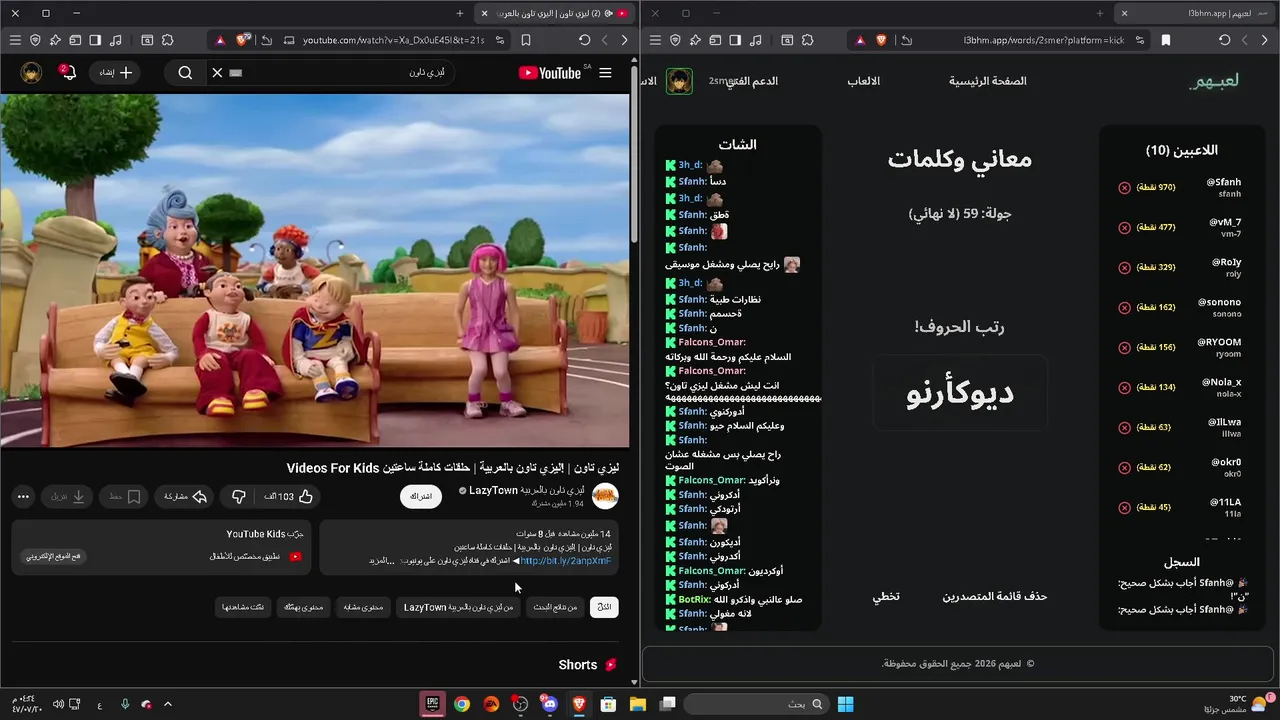Open the sidebar panel icon in l3bhm window
This screenshot has width=1280, height=720.
click(735, 40)
